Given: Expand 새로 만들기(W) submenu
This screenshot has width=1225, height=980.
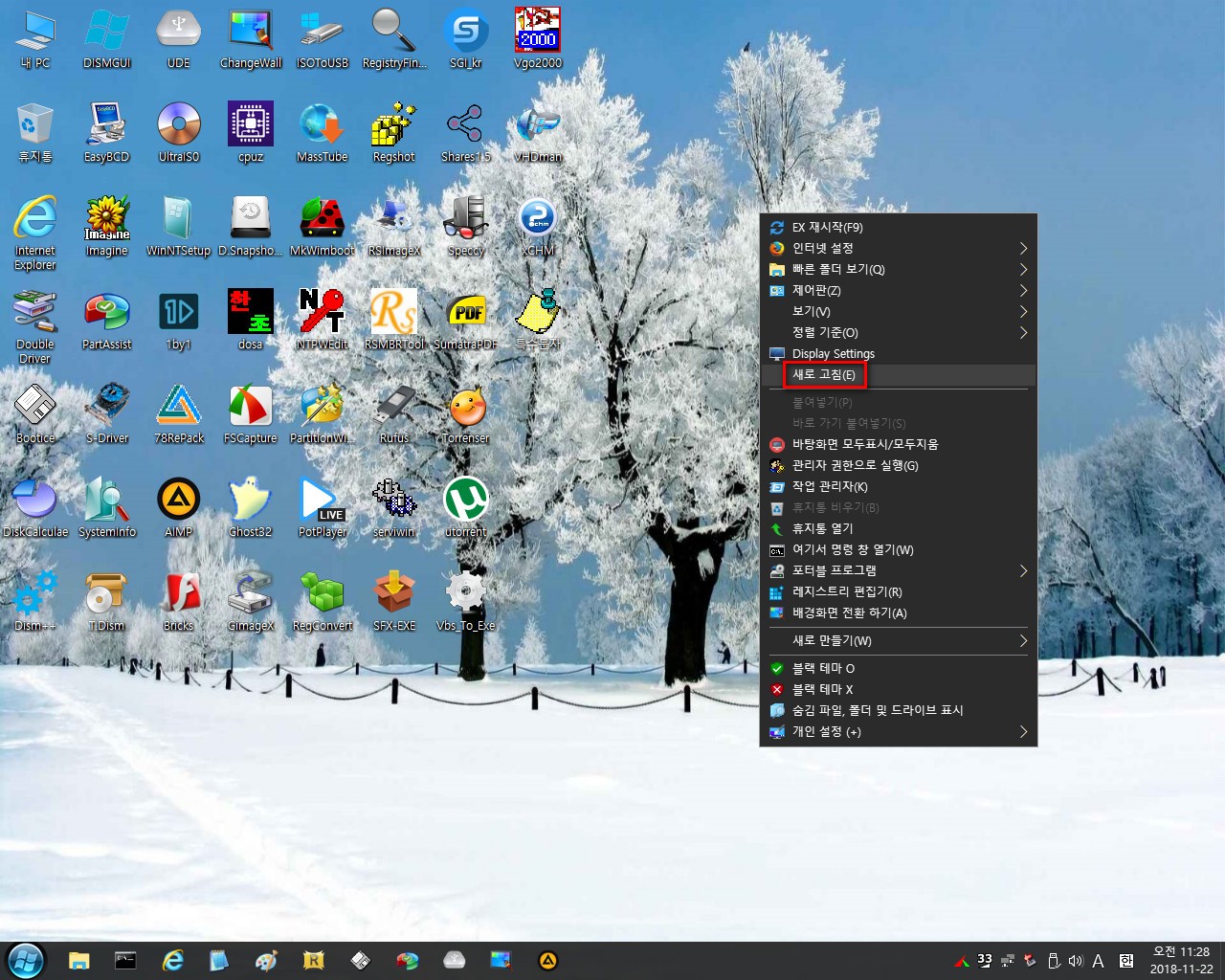Looking at the screenshot, I should point(899,640).
